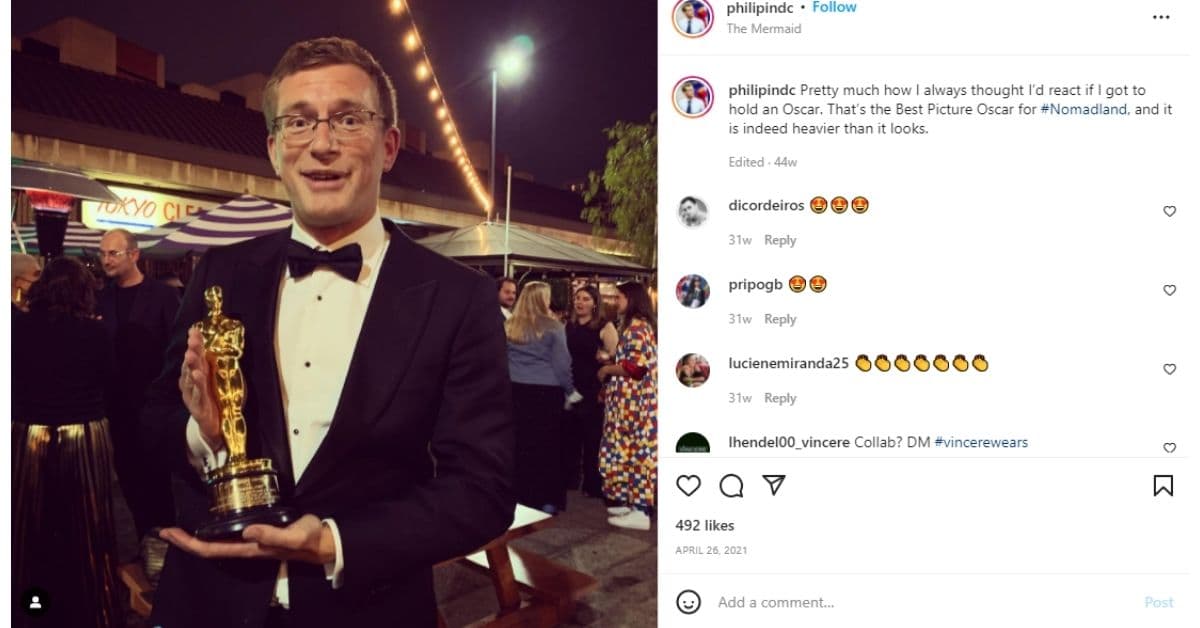Open the pripogb profile avatar
The width and height of the screenshot is (1200, 628).
coord(692,291)
